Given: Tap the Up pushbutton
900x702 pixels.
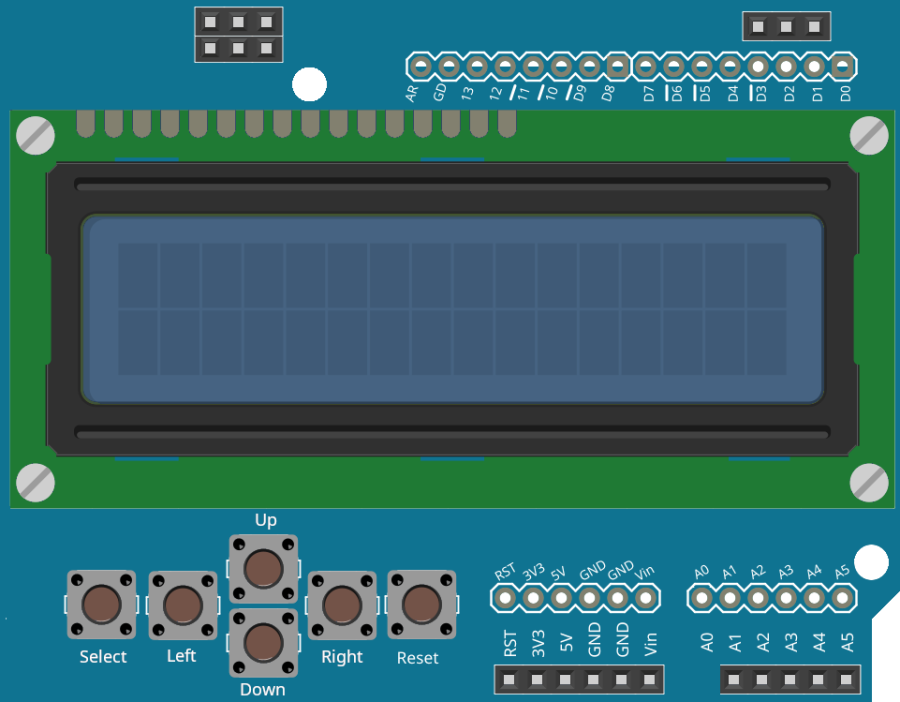Looking at the screenshot, I should [263, 569].
